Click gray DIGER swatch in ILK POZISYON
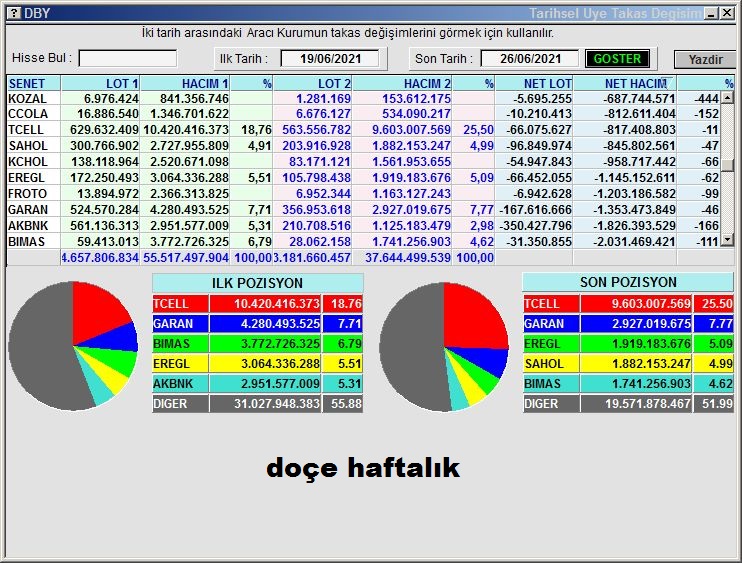This screenshot has height=563, width=742. point(180,404)
